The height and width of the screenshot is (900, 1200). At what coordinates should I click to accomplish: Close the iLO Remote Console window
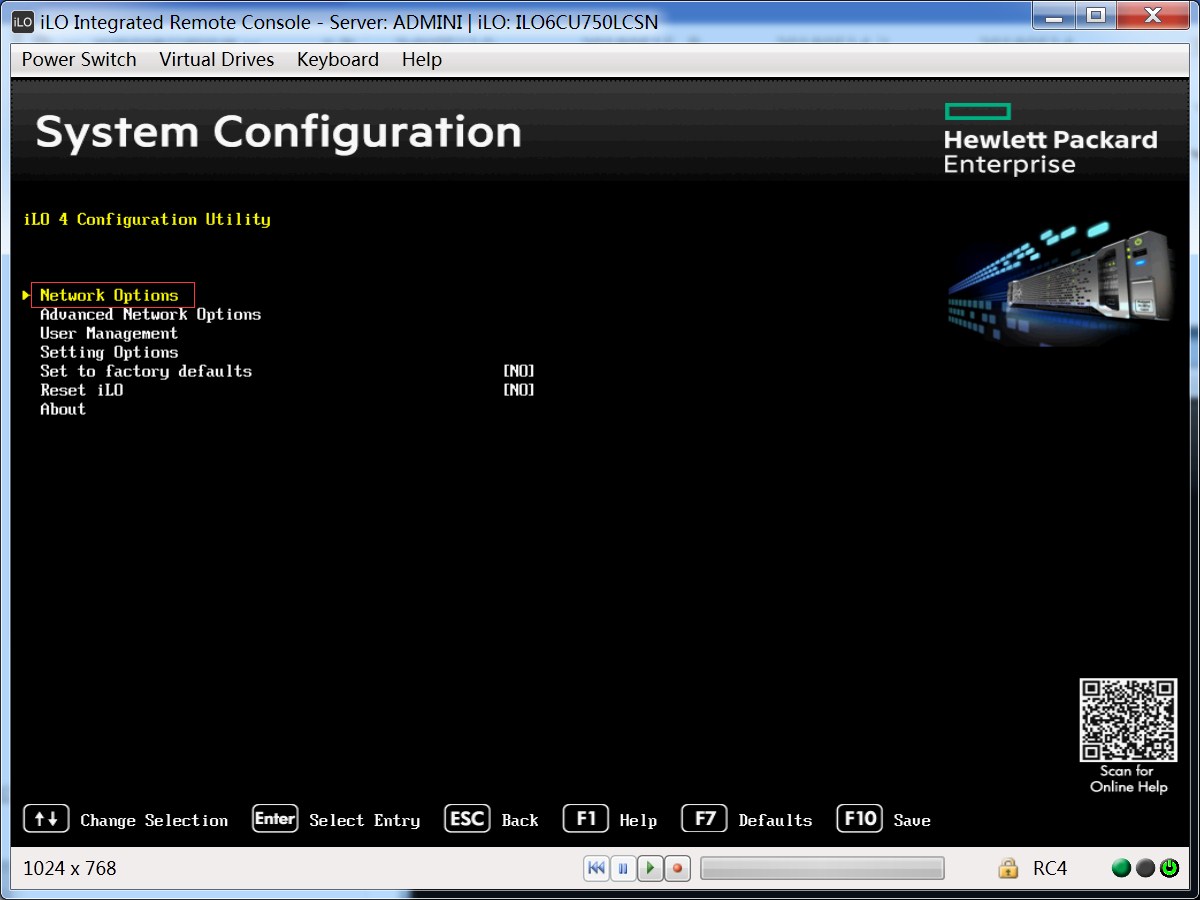click(x=1152, y=15)
